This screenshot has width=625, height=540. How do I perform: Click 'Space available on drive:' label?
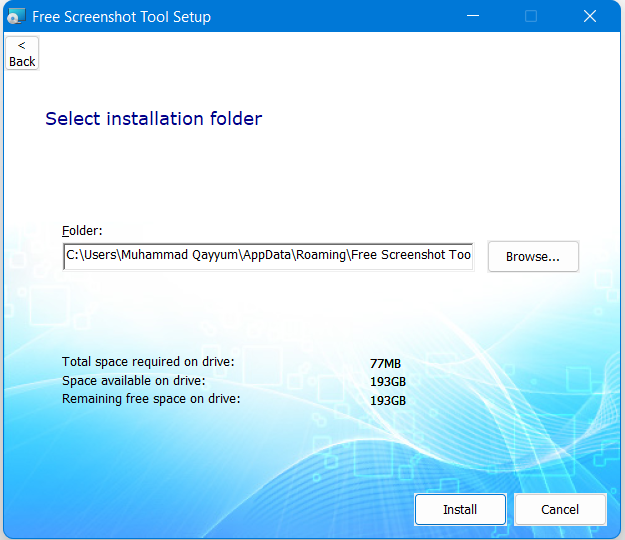point(134,381)
